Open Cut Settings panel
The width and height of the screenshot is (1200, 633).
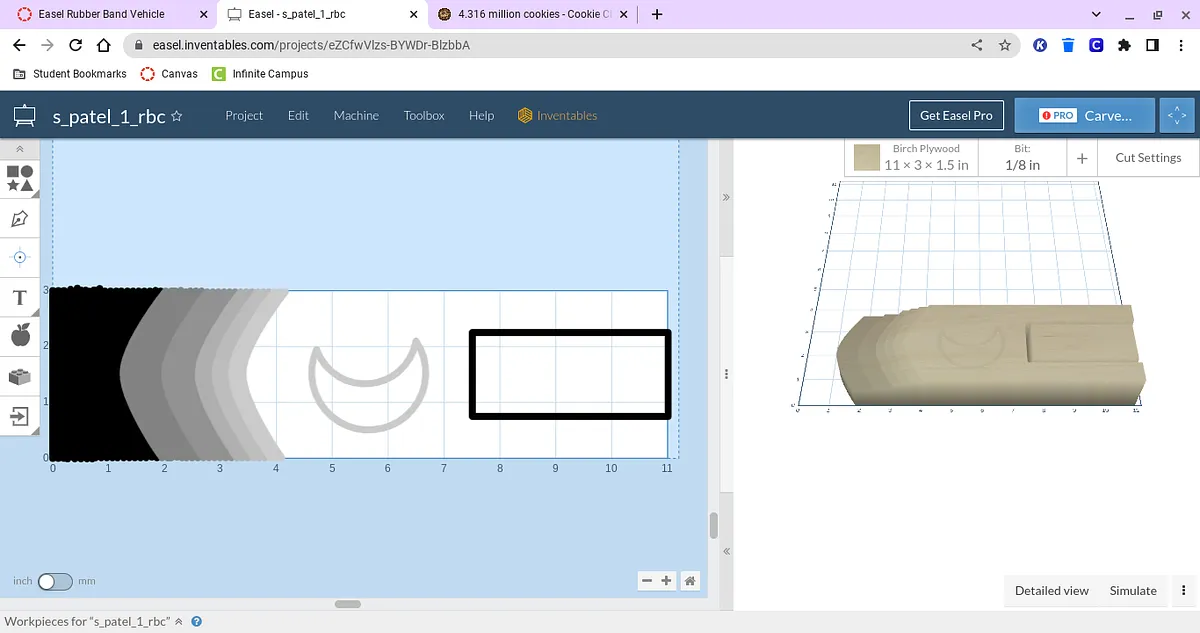click(x=1147, y=158)
